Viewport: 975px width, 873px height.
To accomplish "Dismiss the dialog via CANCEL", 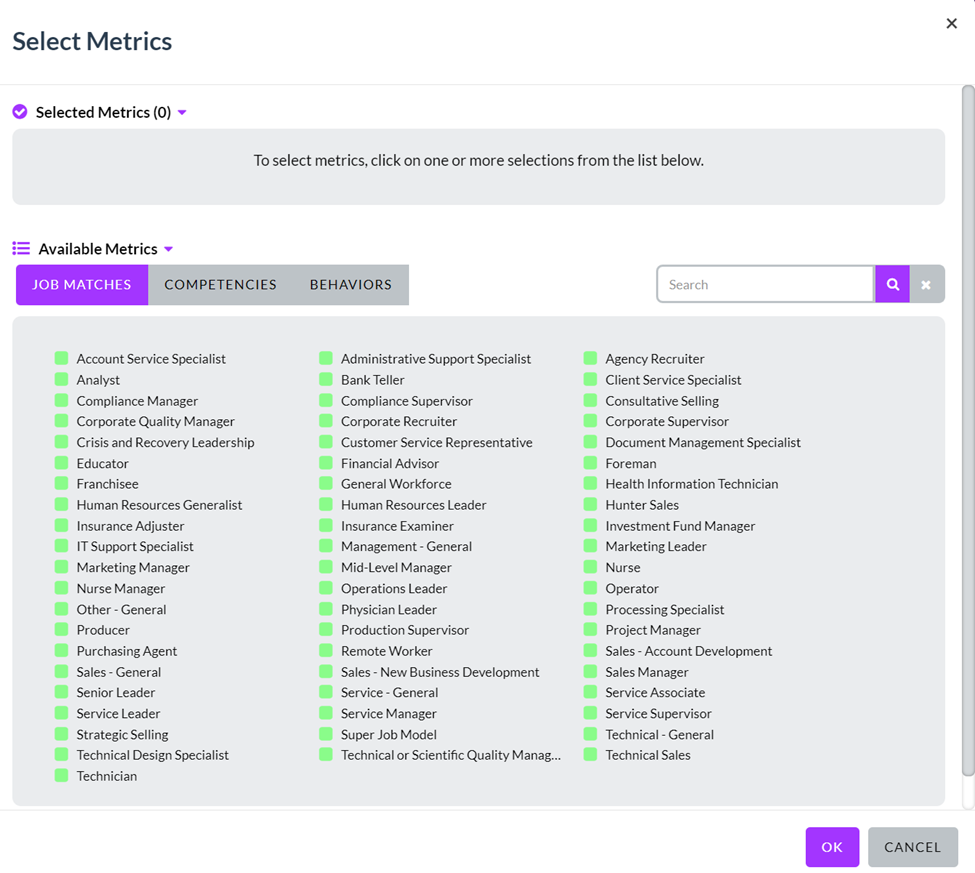I will pos(912,847).
